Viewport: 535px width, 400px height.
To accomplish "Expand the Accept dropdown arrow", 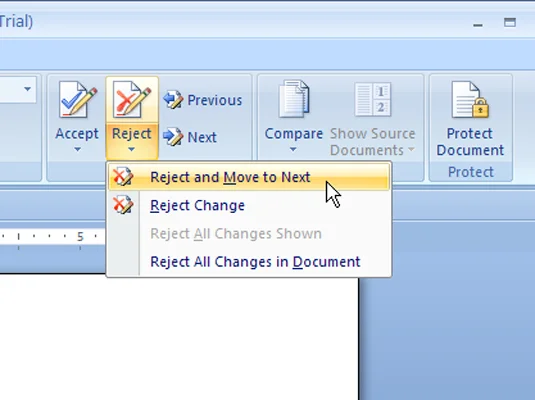I will pos(77,149).
